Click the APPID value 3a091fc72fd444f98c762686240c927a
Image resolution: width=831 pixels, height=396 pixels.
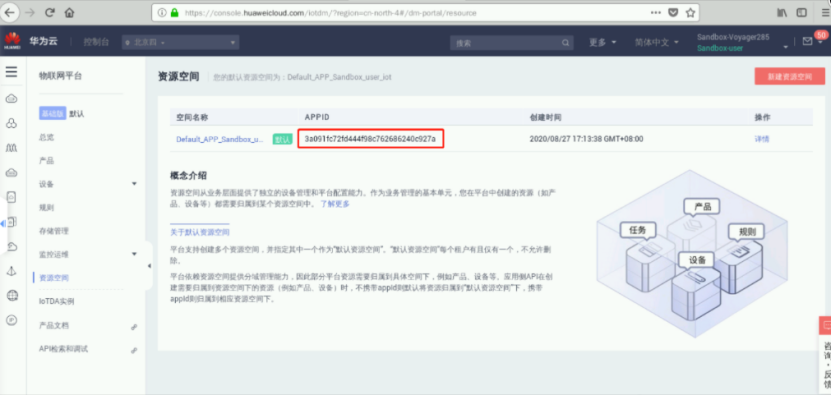click(370, 139)
